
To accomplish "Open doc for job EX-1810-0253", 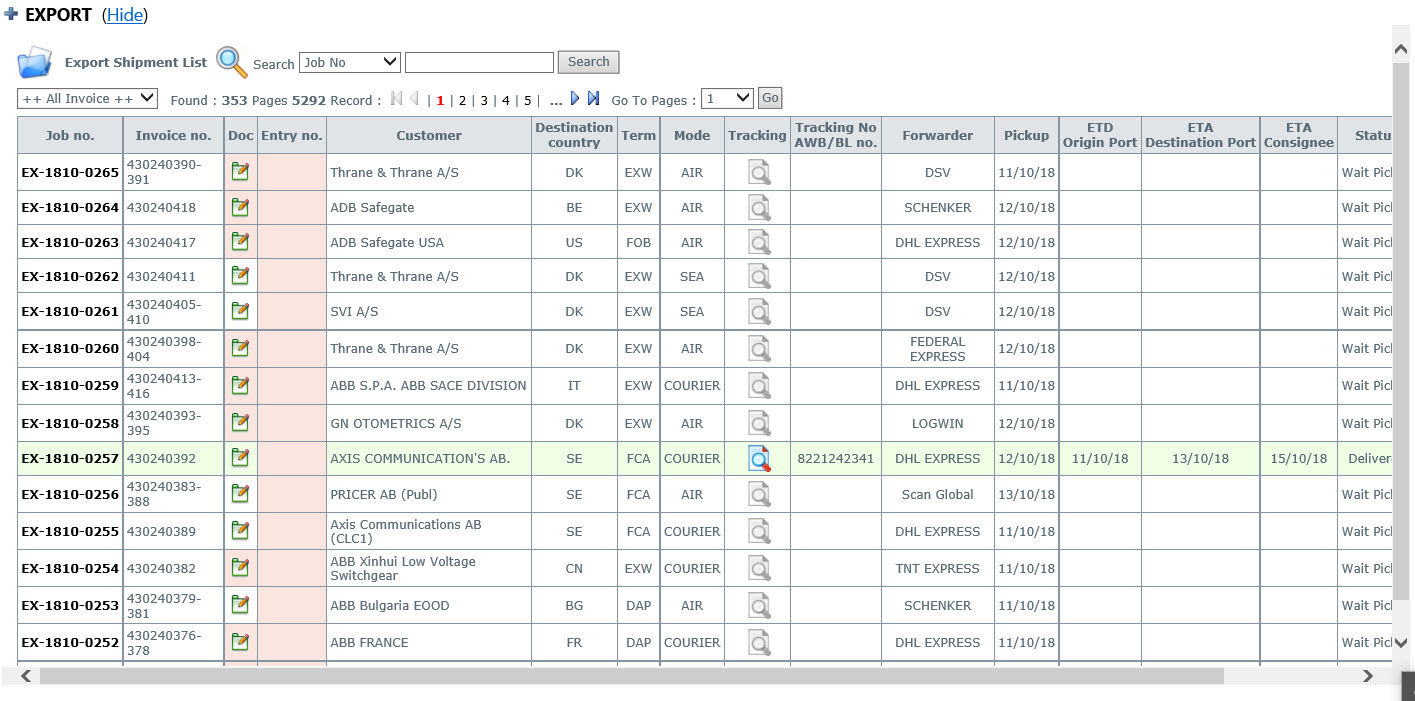I will 240,604.
